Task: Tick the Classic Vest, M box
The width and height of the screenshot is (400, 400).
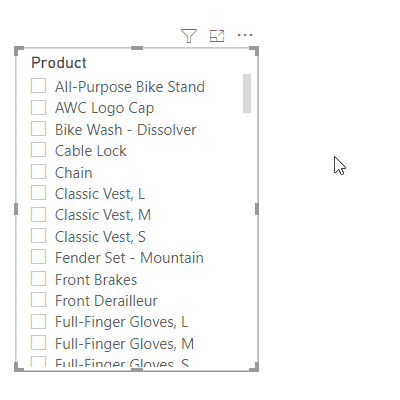Action: 38,214
